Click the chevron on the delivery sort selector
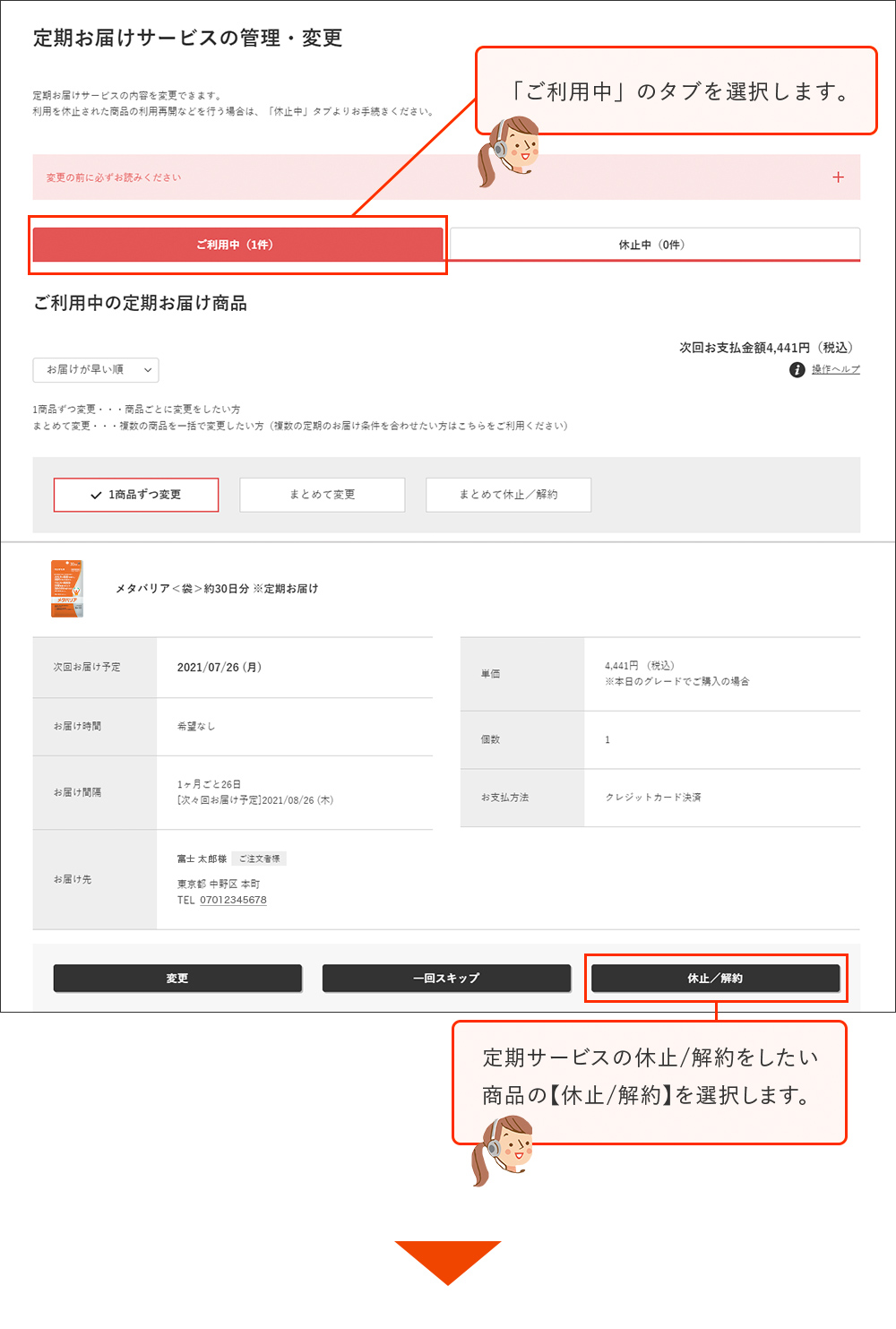The height and width of the screenshot is (1329, 896). coord(148,369)
